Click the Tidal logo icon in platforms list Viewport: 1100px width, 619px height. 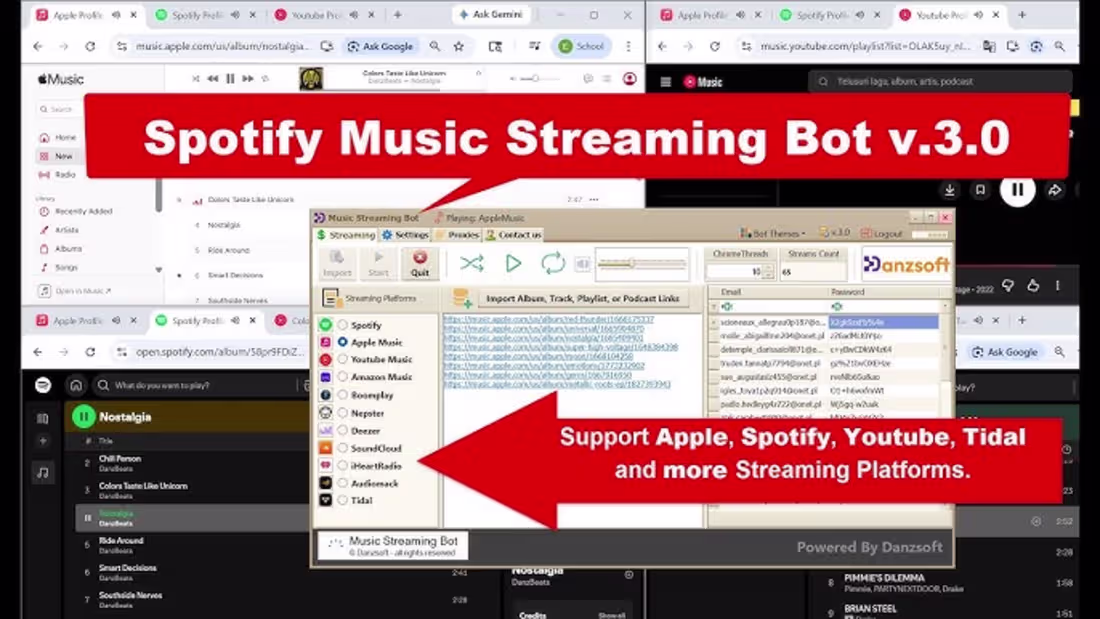(x=326, y=500)
